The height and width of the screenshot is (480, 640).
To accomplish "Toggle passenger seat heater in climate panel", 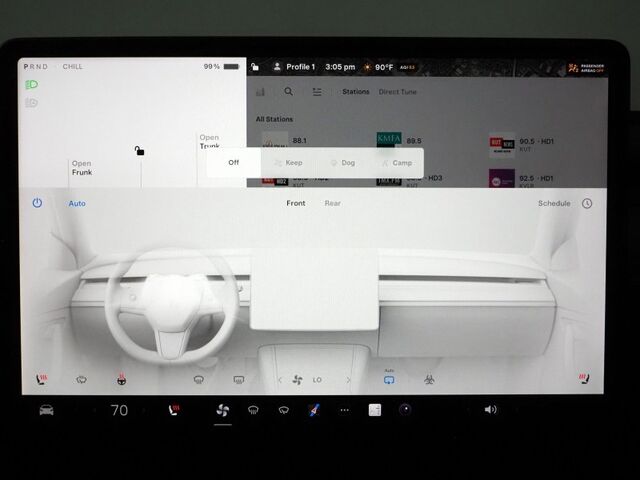I will click(584, 378).
